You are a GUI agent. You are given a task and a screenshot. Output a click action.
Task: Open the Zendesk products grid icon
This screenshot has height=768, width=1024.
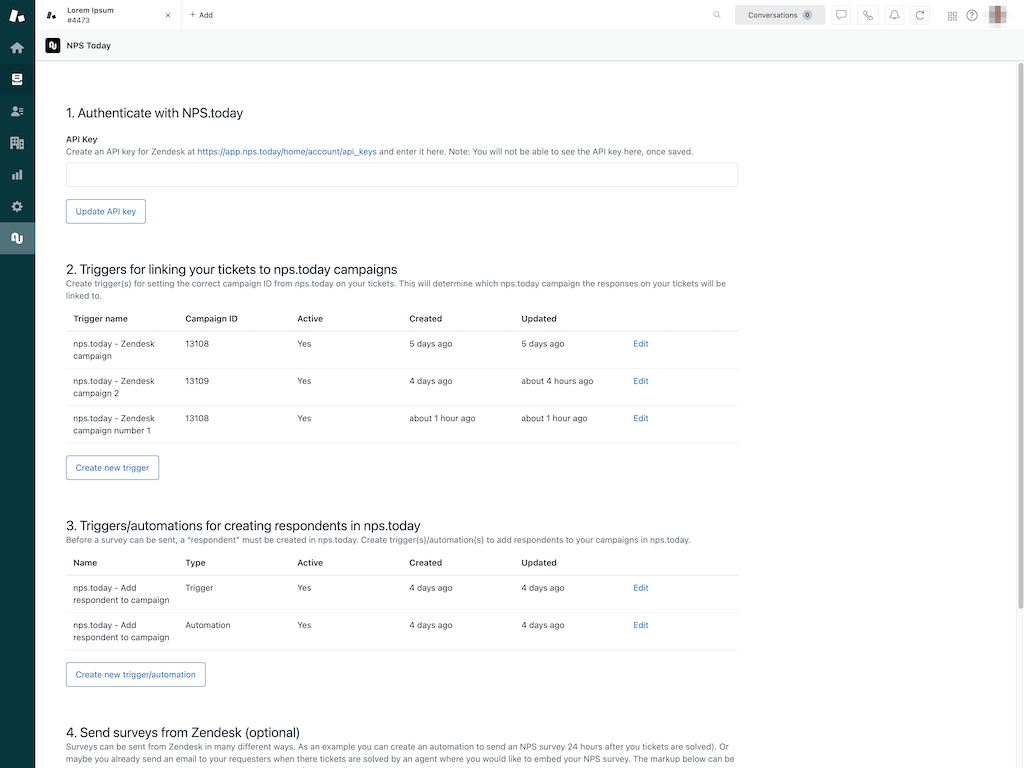(952, 15)
